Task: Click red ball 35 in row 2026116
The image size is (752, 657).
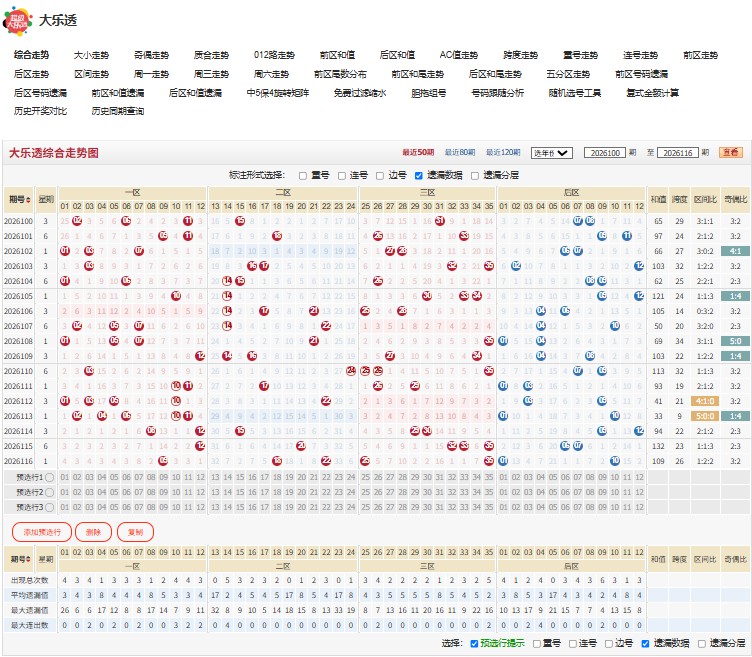Action: pyautogui.click(x=489, y=461)
